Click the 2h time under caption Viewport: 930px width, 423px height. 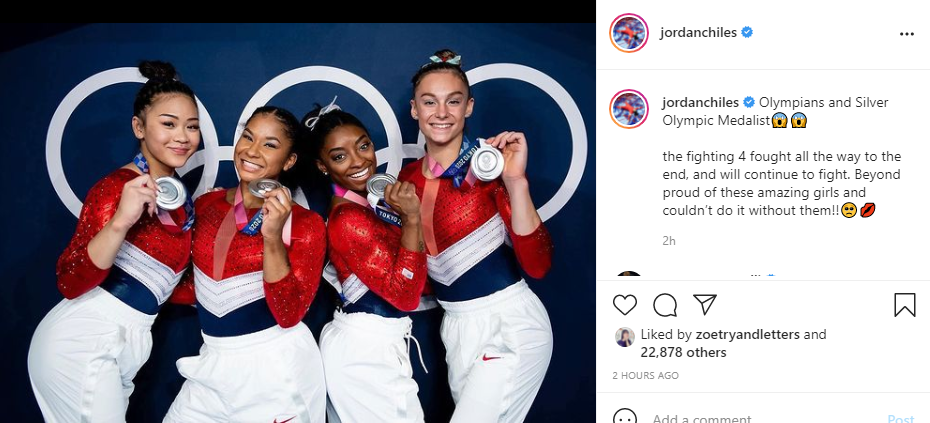[669, 241]
